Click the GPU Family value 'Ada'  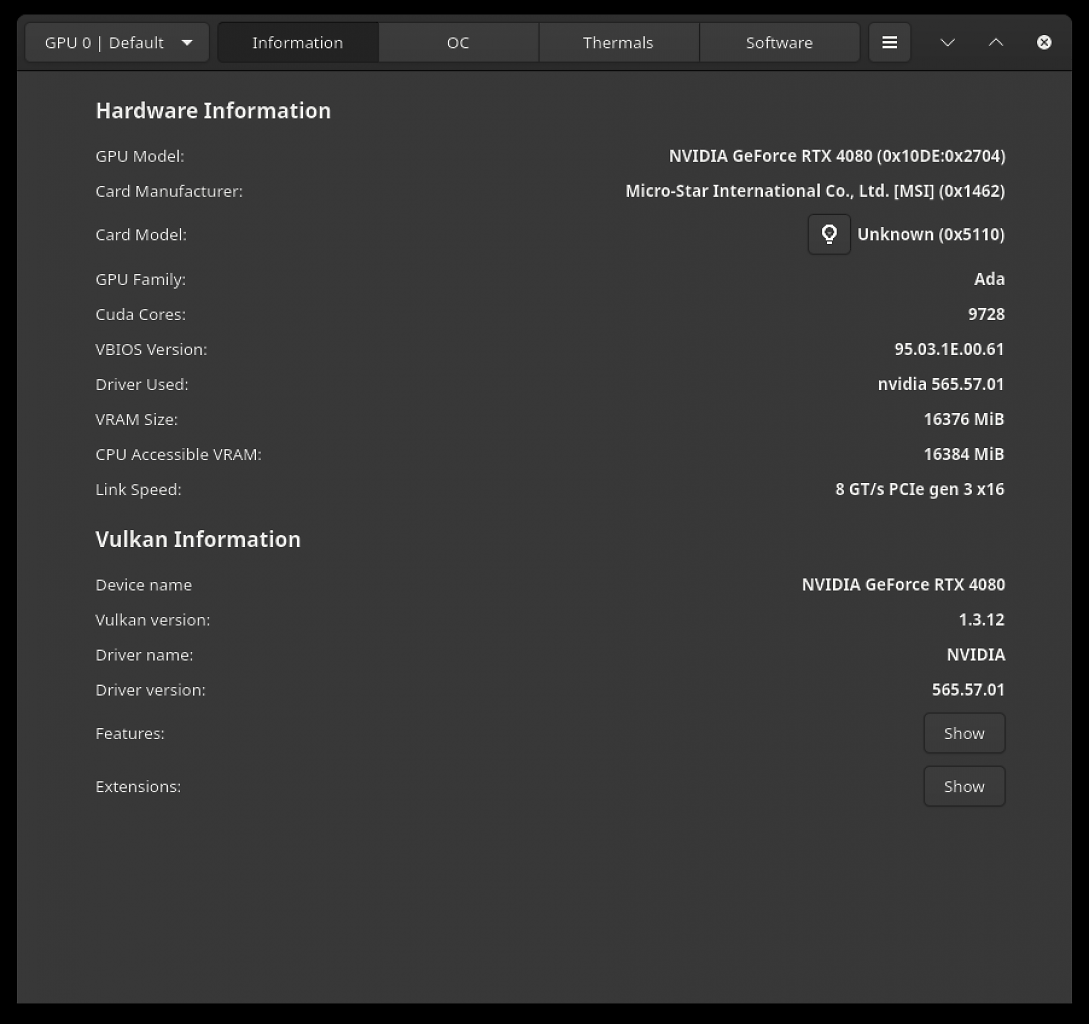pyautogui.click(x=989, y=279)
